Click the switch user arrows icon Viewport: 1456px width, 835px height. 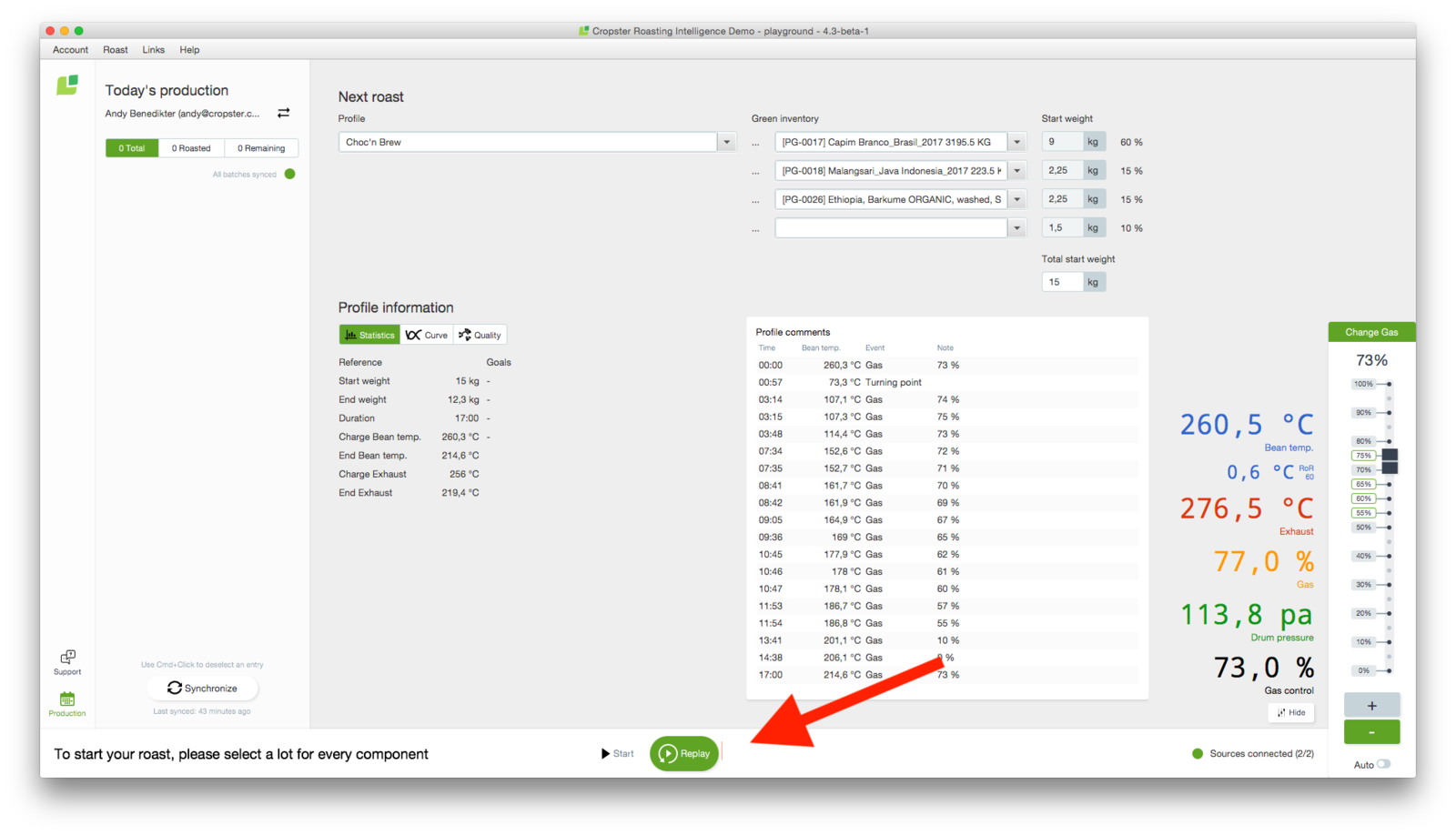[284, 113]
